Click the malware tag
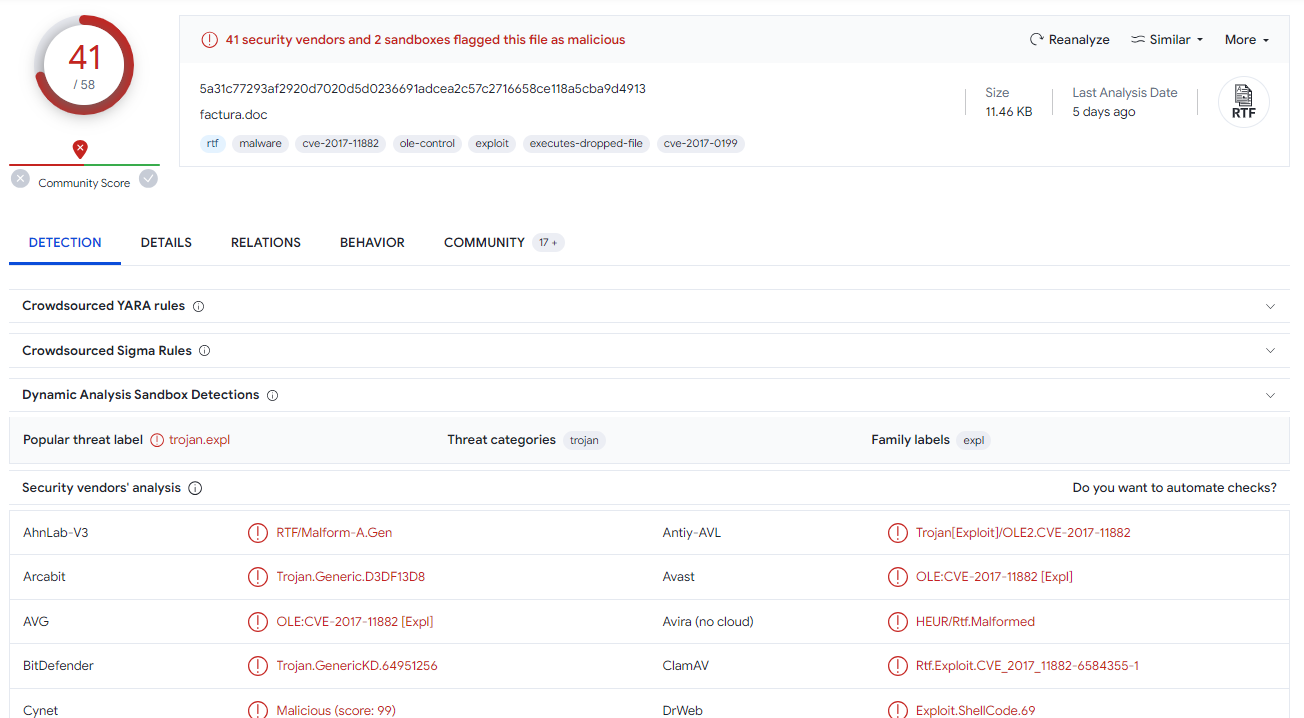The width and height of the screenshot is (1304, 718). coord(260,144)
